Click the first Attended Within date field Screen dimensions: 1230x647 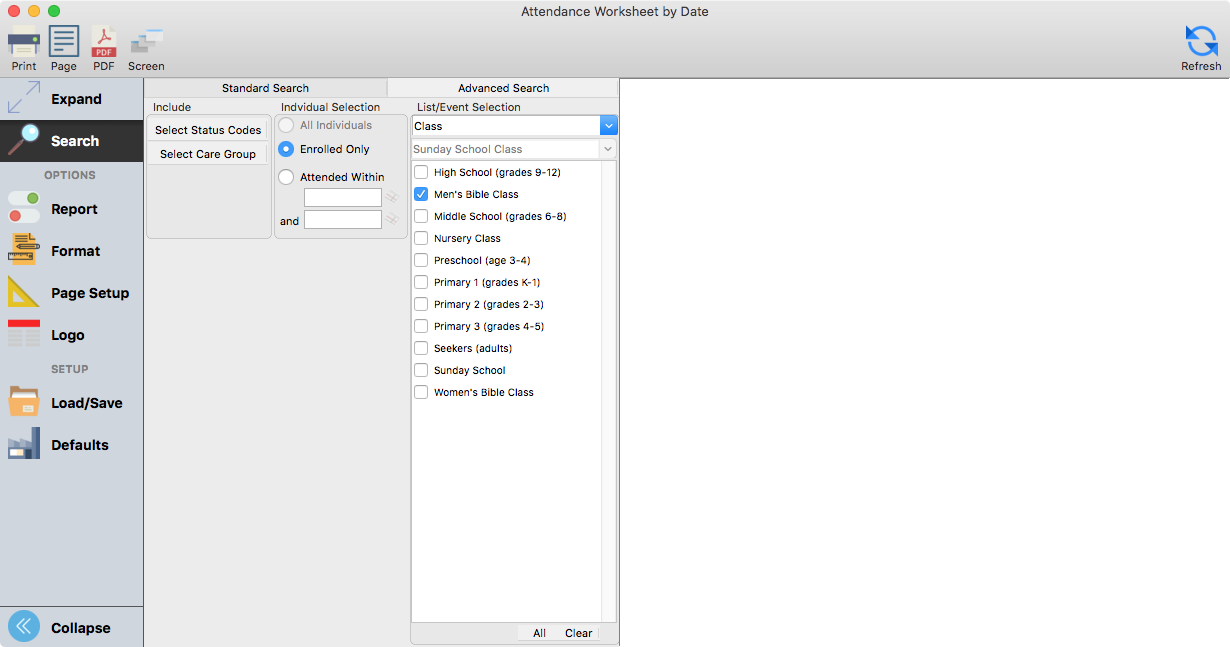(x=342, y=198)
